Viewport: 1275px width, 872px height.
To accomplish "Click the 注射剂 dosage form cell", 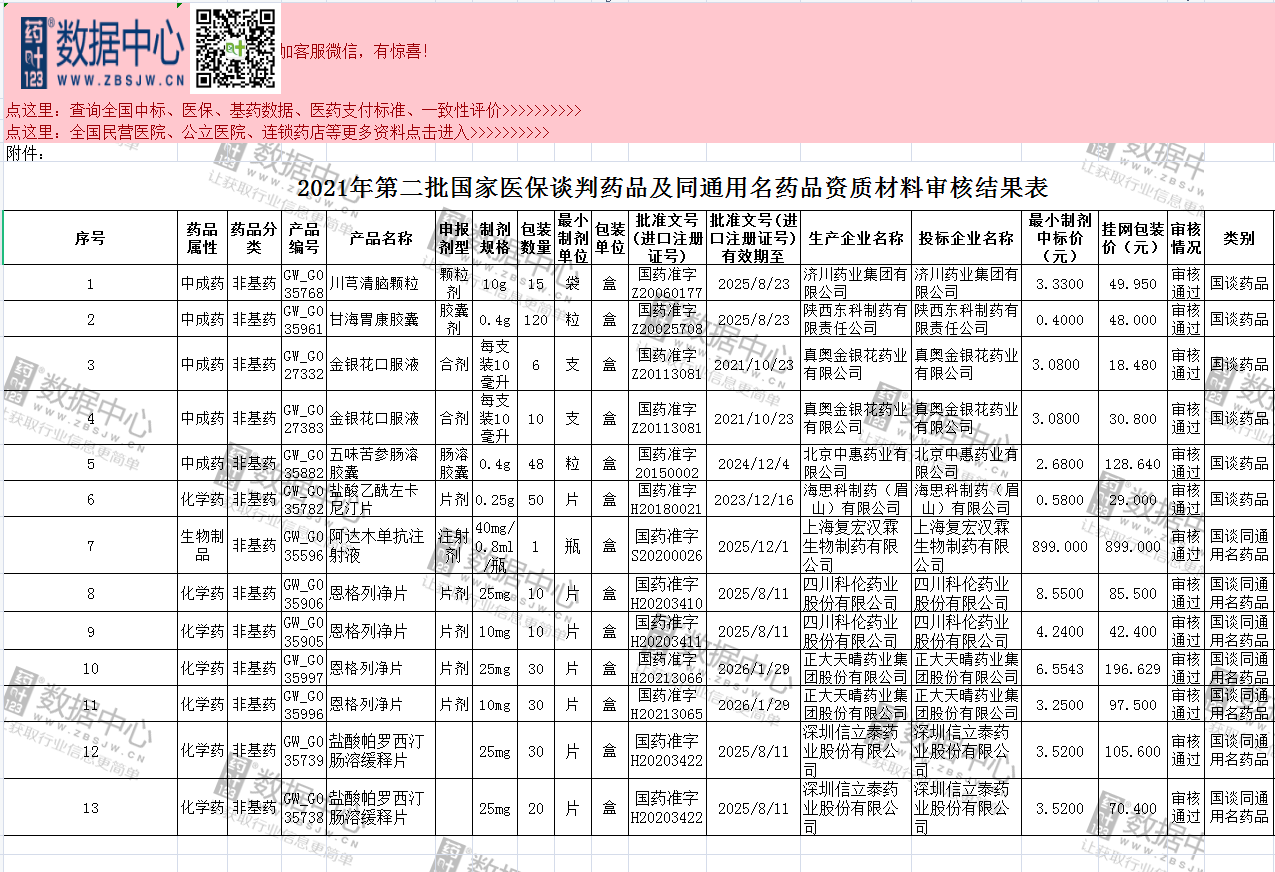I will [x=454, y=545].
